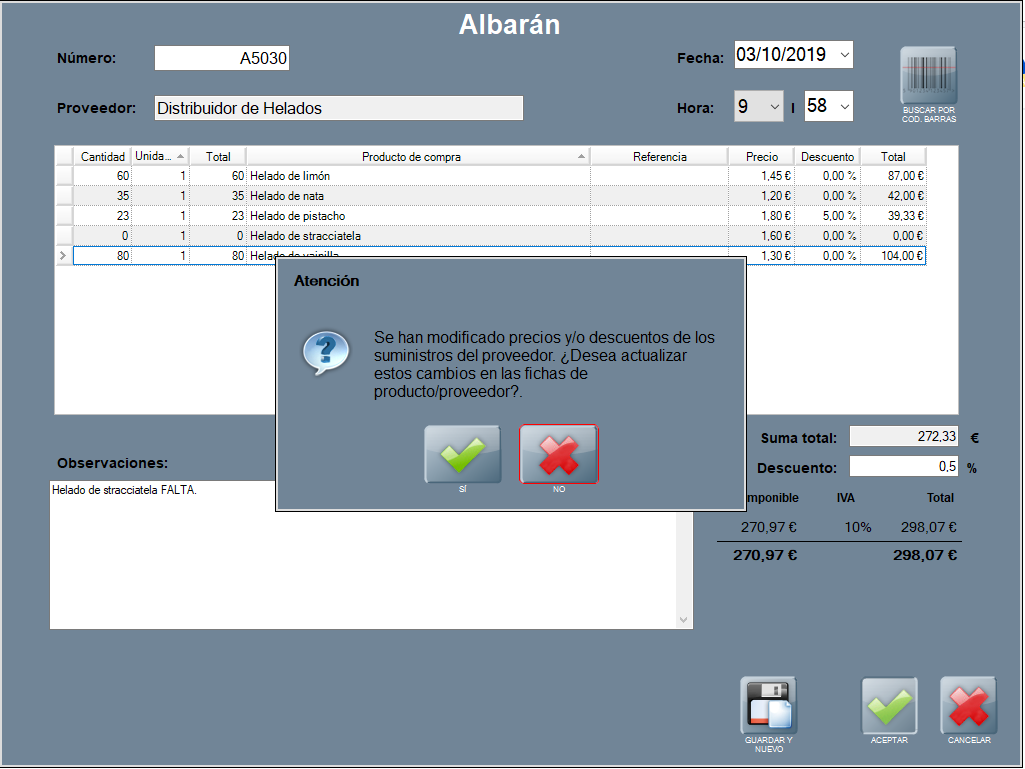Click the Precio column header
Image resolution: width=1025 pixels, height=769 pixels.
click(x=761, y=157)
